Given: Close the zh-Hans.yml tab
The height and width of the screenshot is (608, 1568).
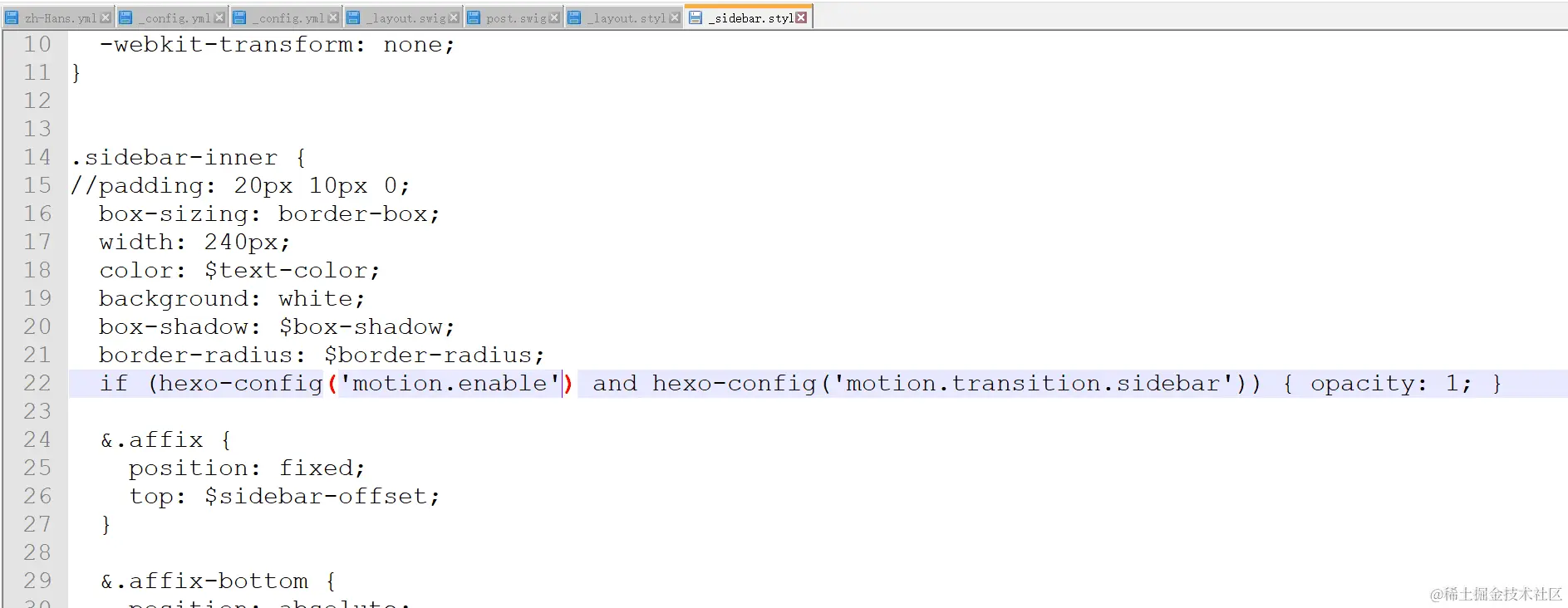Looking at the screenshot, I should coord(106,17).
